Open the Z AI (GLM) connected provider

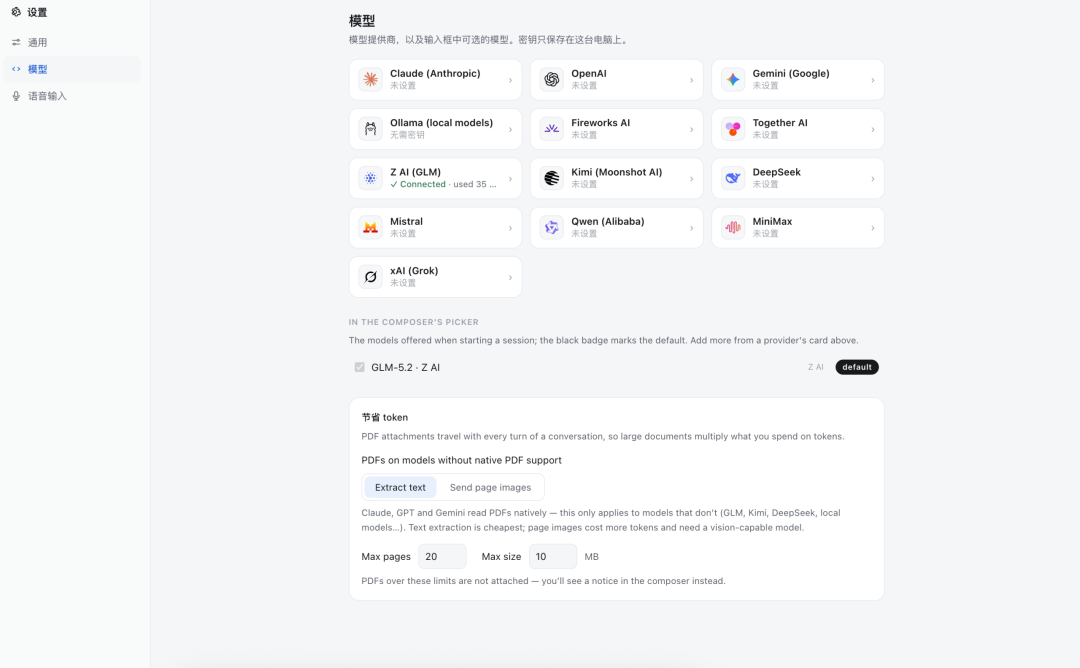coord(435,178)
